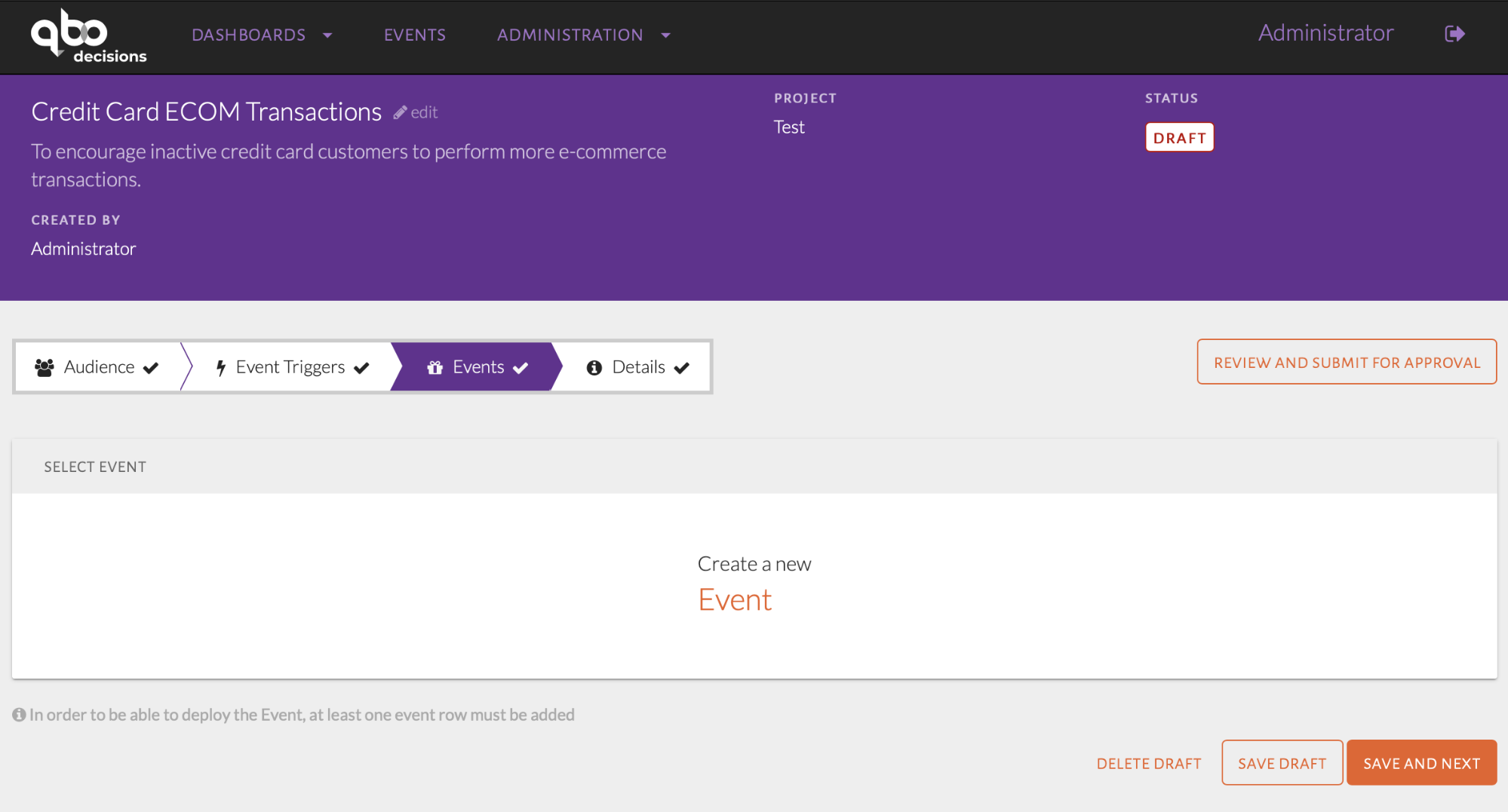Click the campaign description text
This screenshot has height=812, width=1508.
click(349, 165)
